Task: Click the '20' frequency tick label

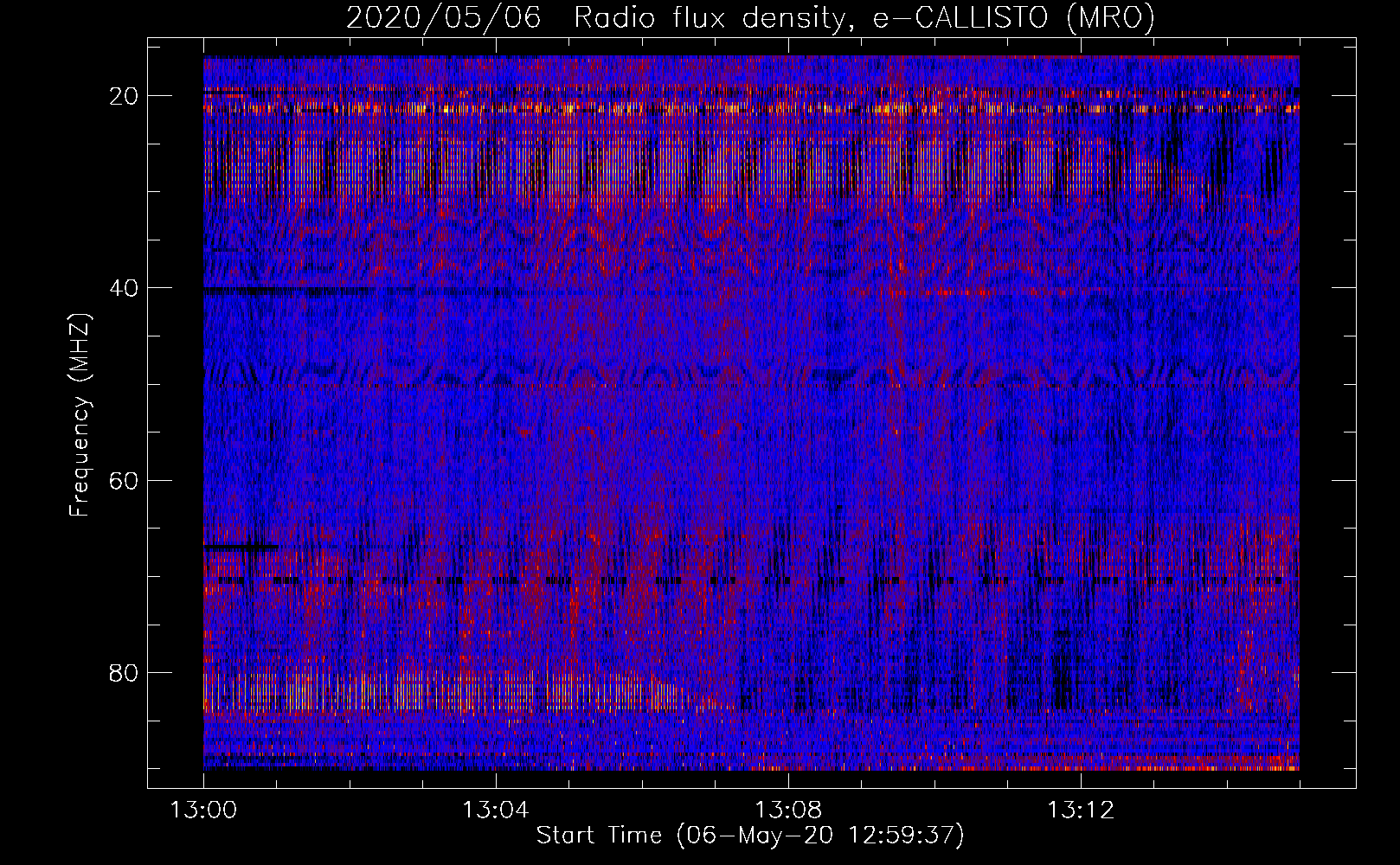Action: (124, 96)
